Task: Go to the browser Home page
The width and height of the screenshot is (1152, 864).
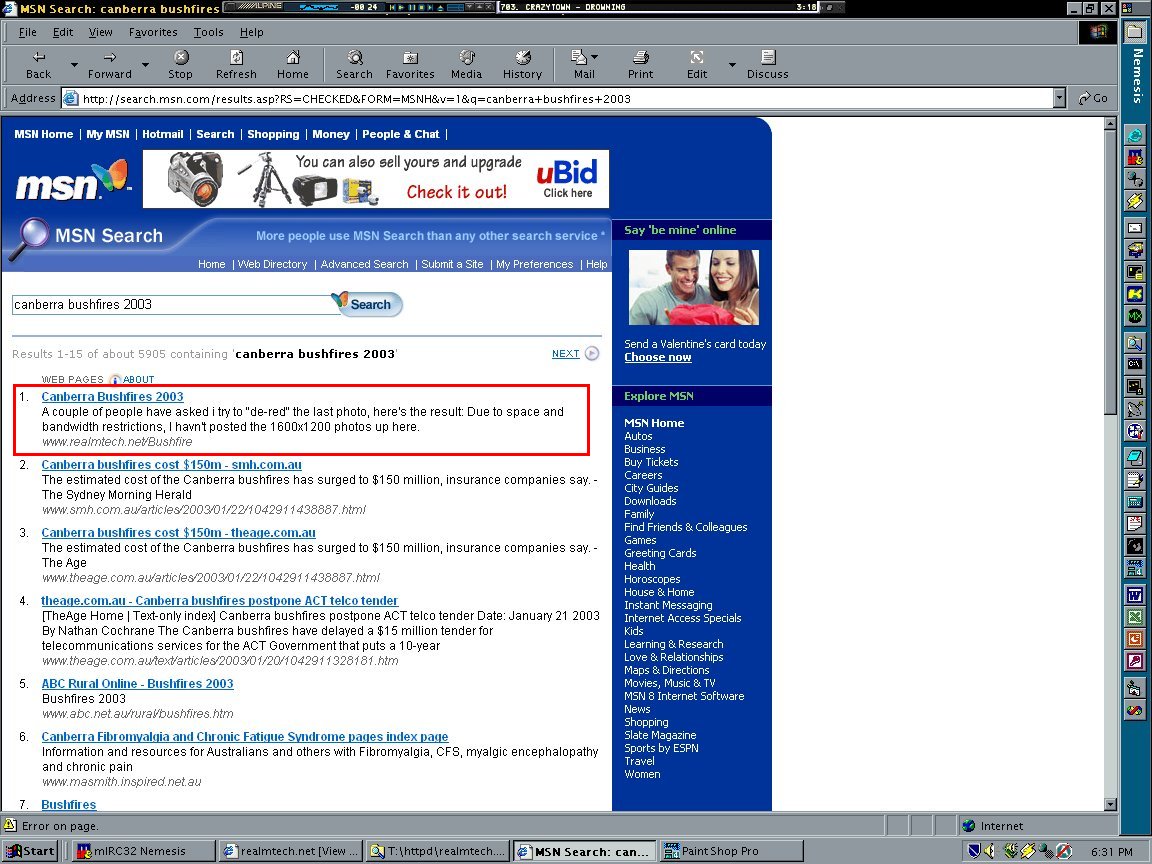Action: 292,65
